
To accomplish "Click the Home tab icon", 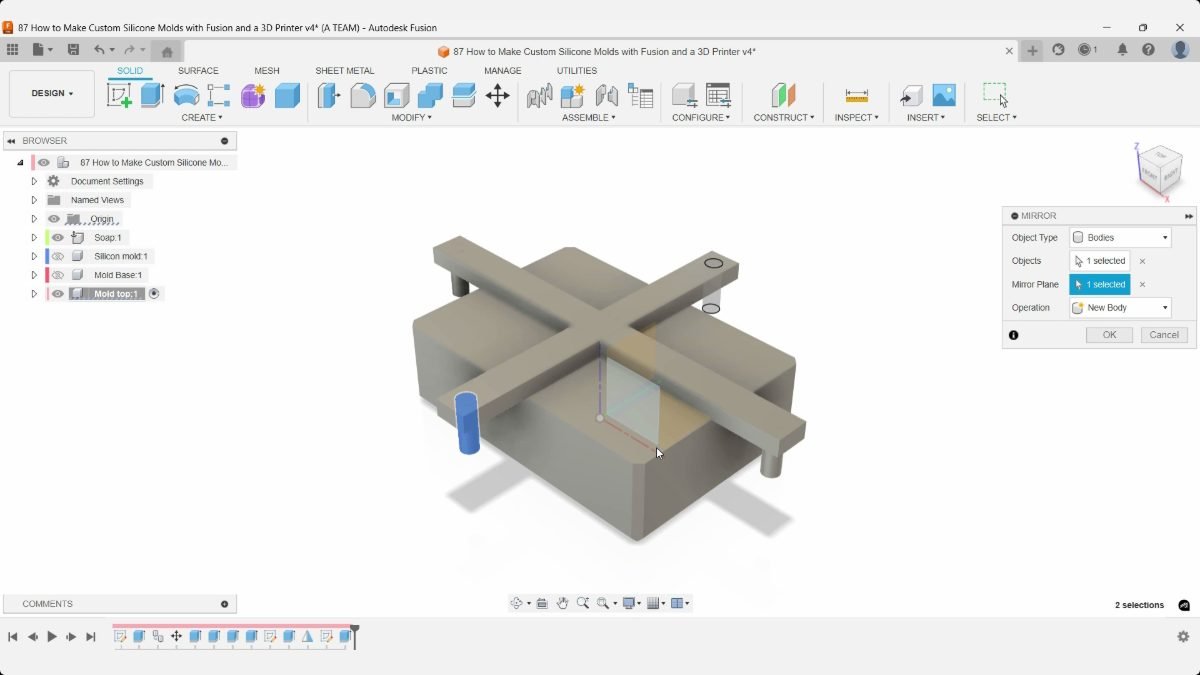I will tap(167, 51).
